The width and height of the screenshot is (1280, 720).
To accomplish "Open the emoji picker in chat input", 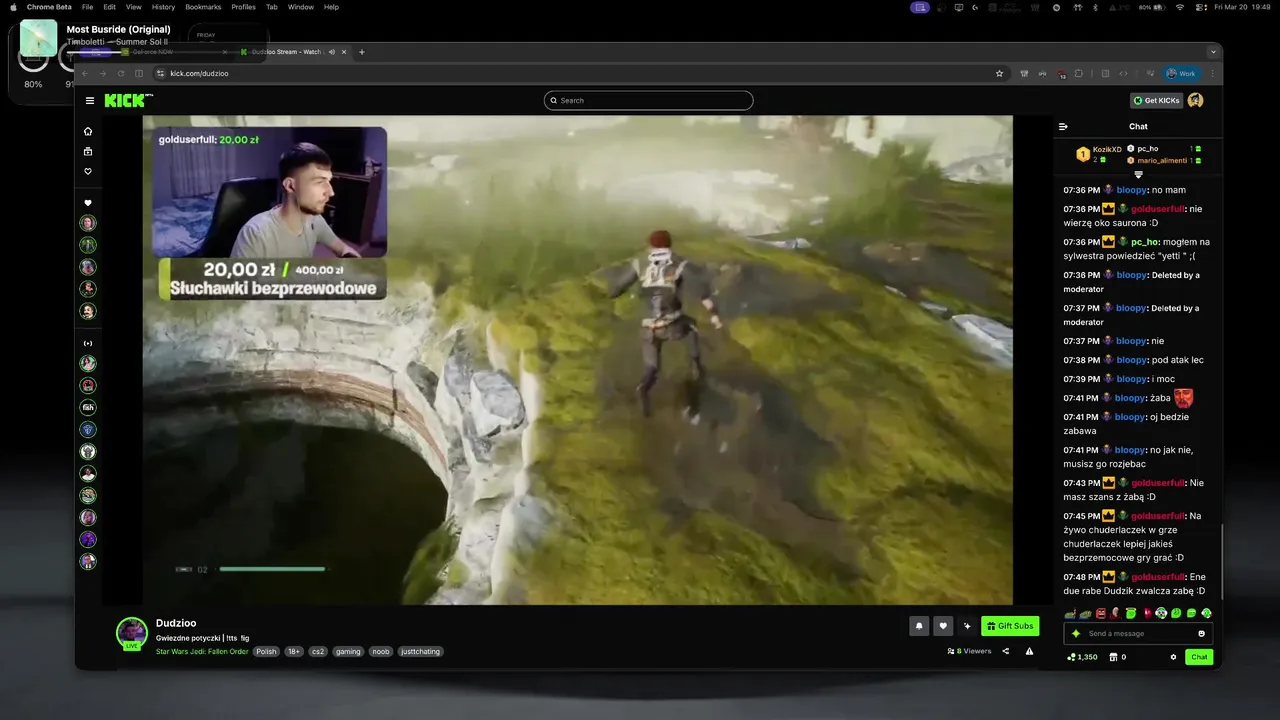I will click(1201, 633).
